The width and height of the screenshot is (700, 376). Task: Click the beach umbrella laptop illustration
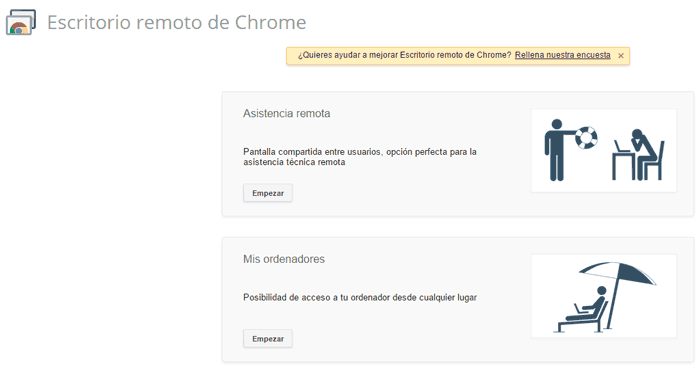point(604,296)
